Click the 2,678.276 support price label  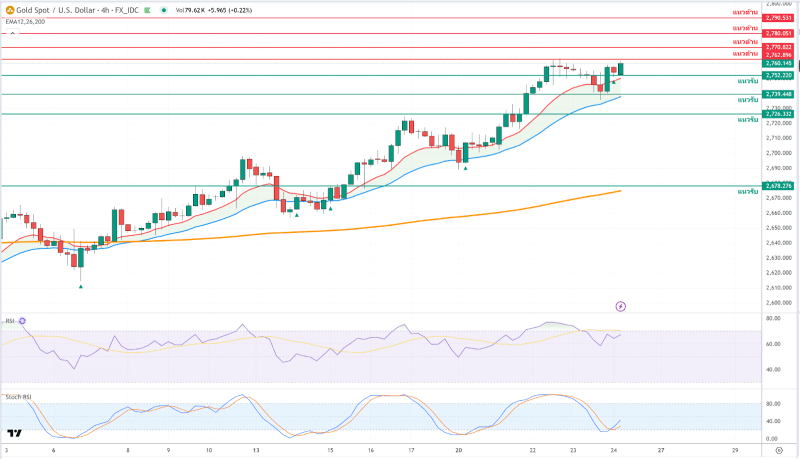coord(777,186)
